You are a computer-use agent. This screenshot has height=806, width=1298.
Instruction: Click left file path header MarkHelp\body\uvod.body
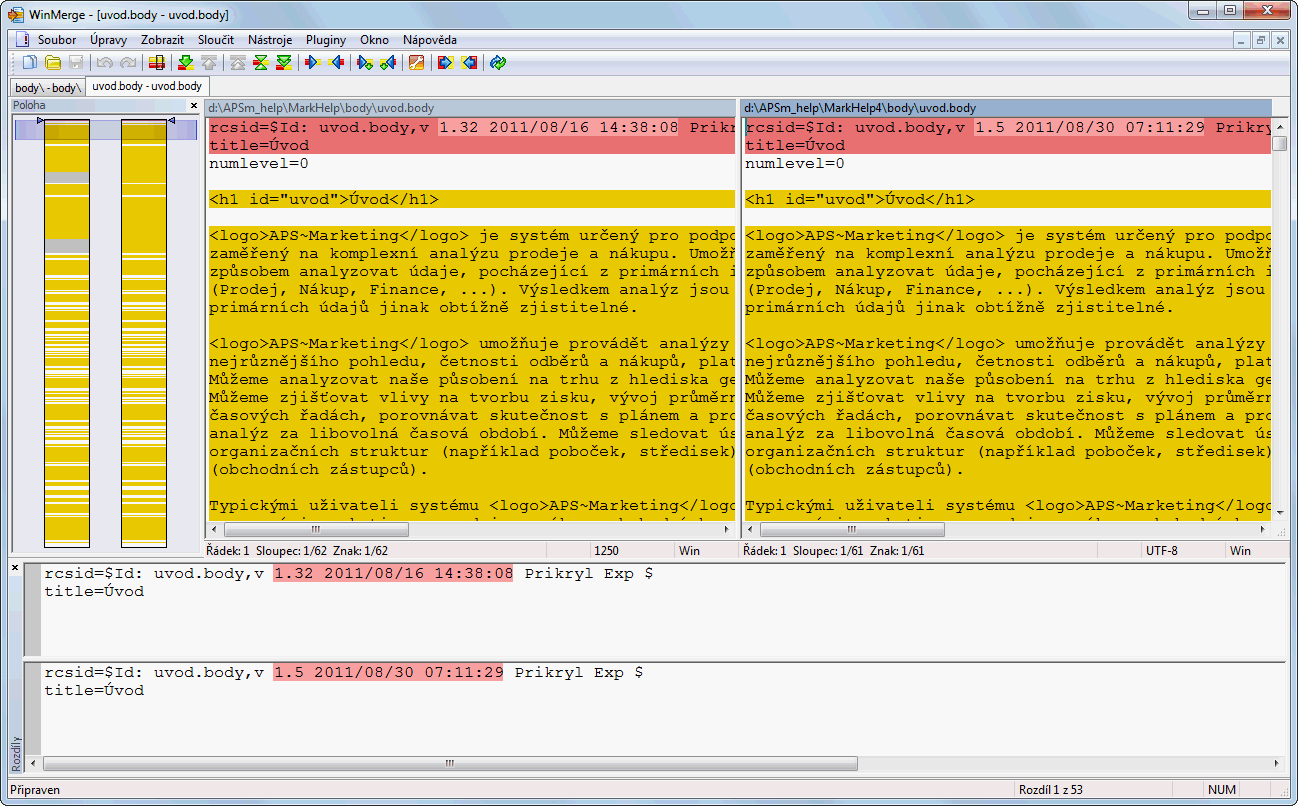pyautogui.click(x=471, y=107)
